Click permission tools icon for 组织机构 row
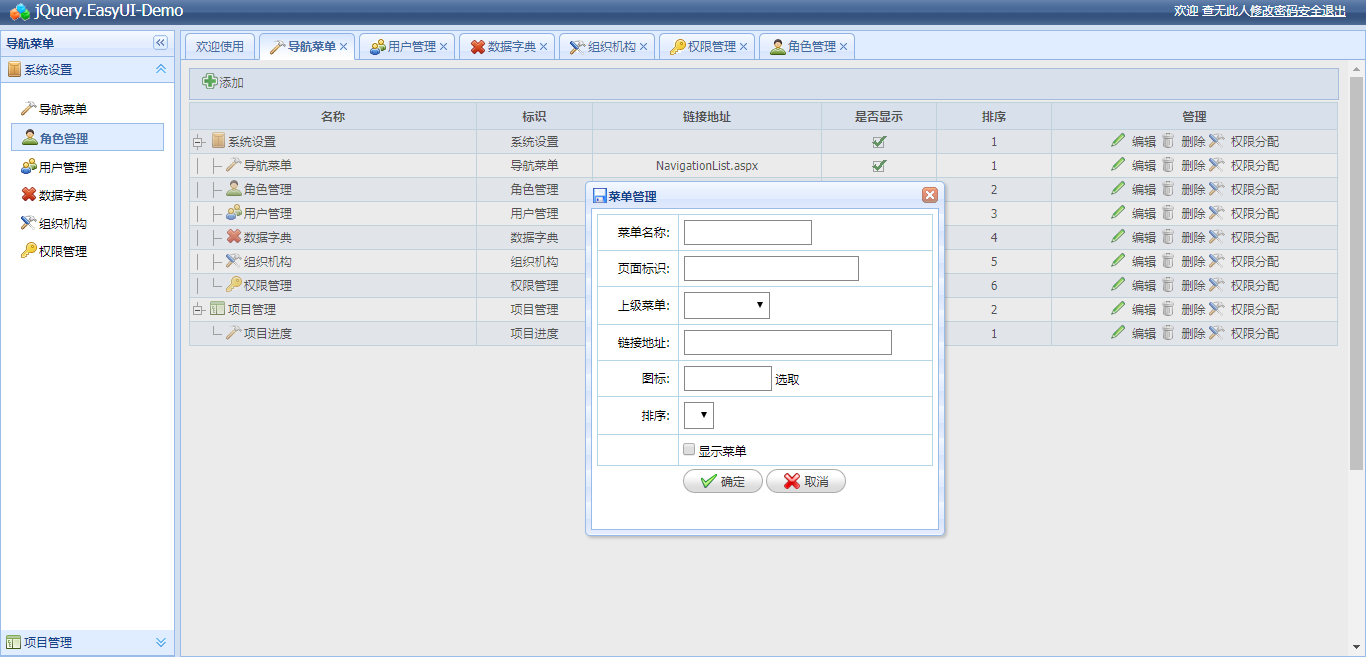 coord(1217,261)
